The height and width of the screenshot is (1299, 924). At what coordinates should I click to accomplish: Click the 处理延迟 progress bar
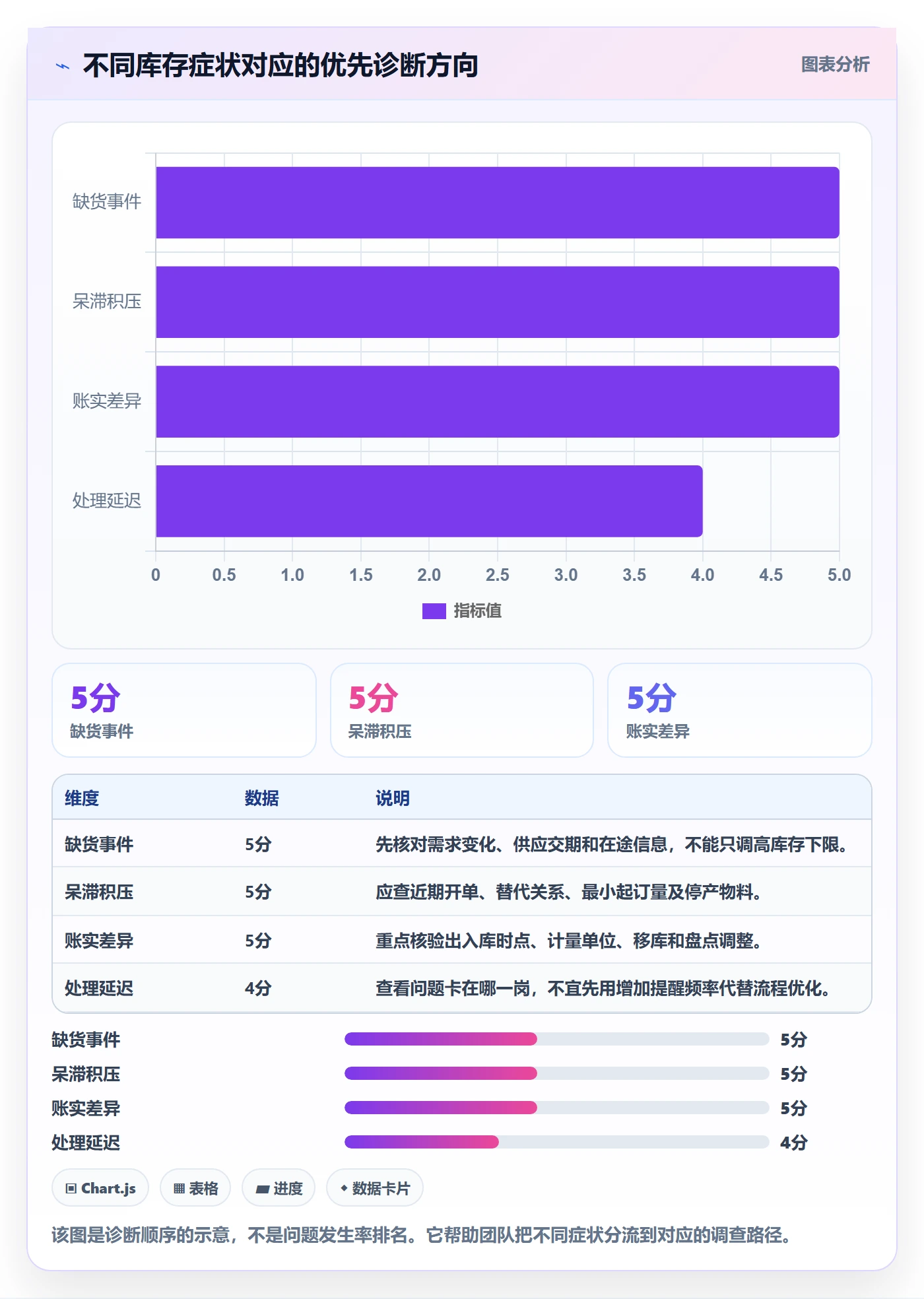[x=557, y=1143]
